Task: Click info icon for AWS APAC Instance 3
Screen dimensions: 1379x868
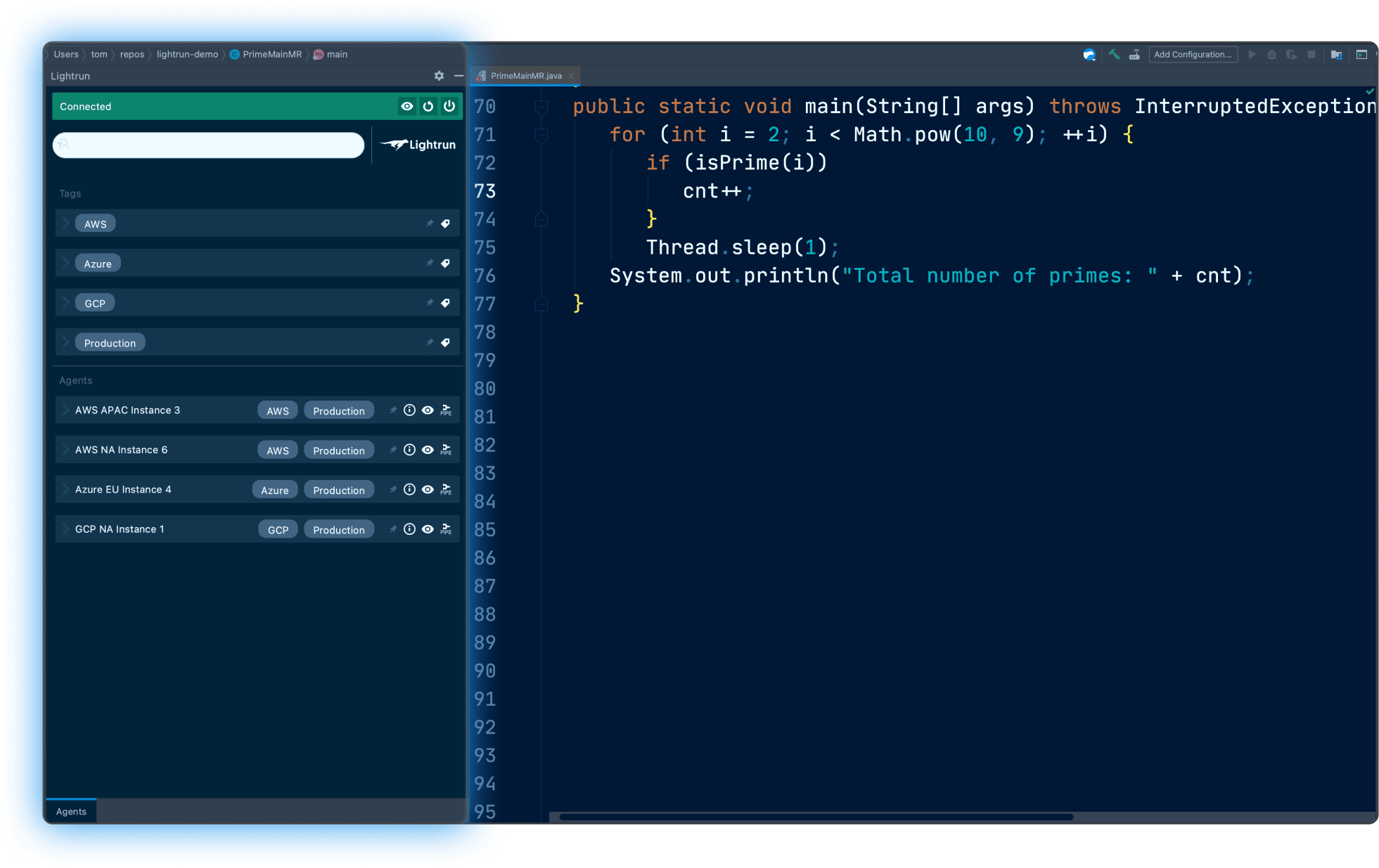Action: click(x=409, y=410)
